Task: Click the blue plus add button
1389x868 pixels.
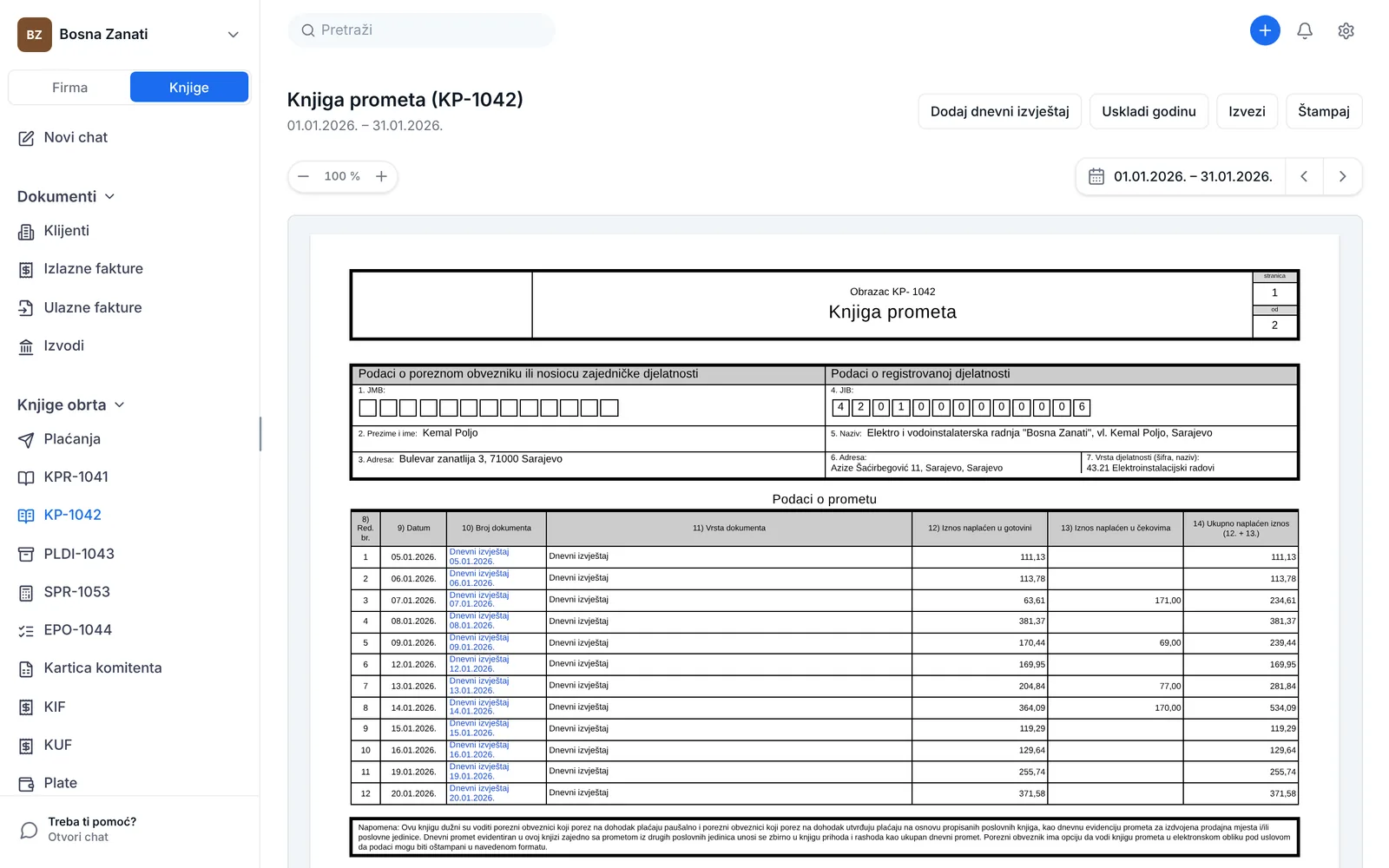Action: click(x=1265, y=30)
